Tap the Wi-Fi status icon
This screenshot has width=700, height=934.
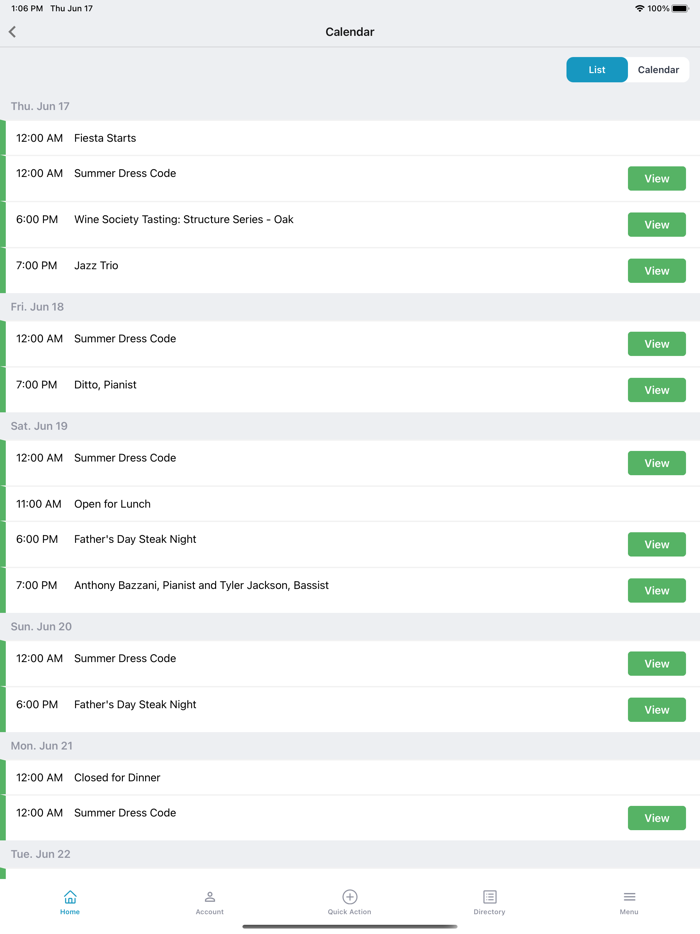coord(639,8)
